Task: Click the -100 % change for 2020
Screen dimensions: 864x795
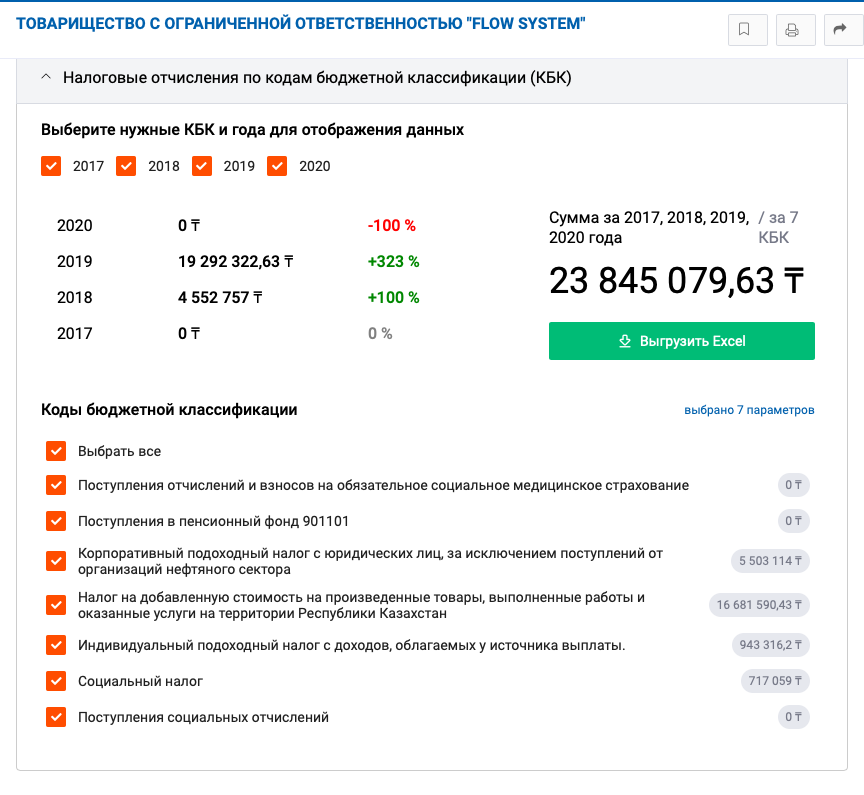Action: pos(392,225)
